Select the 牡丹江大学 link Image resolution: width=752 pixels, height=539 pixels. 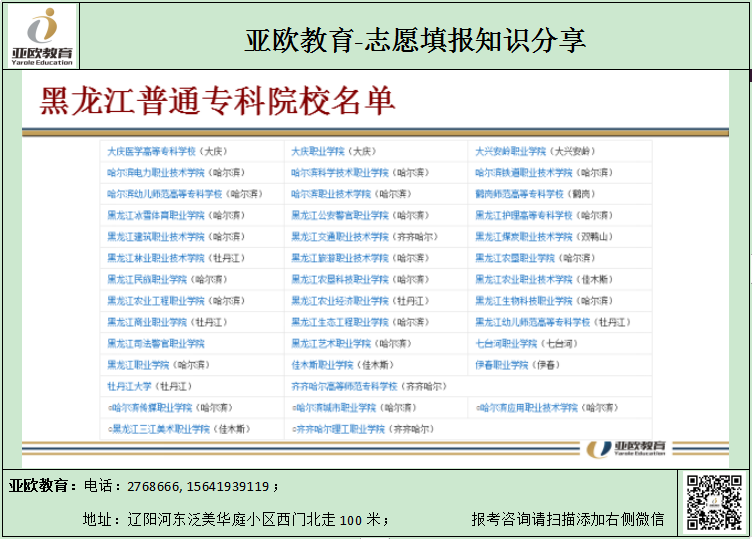(129, 387)
